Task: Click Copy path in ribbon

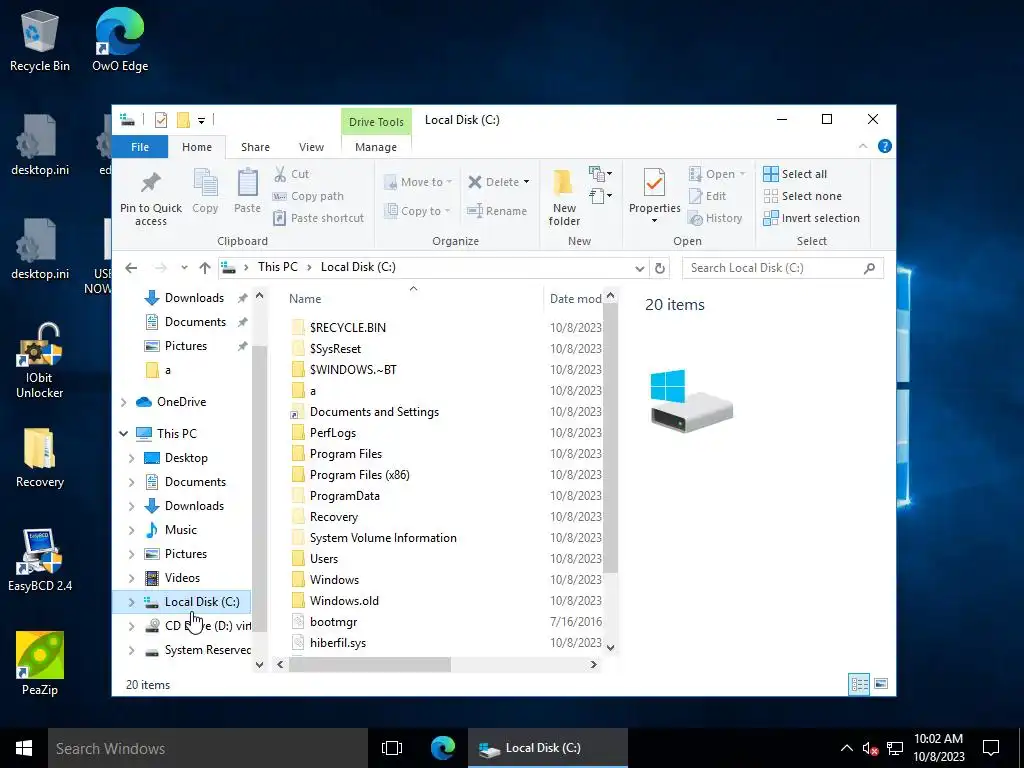Action: [308, 196]
